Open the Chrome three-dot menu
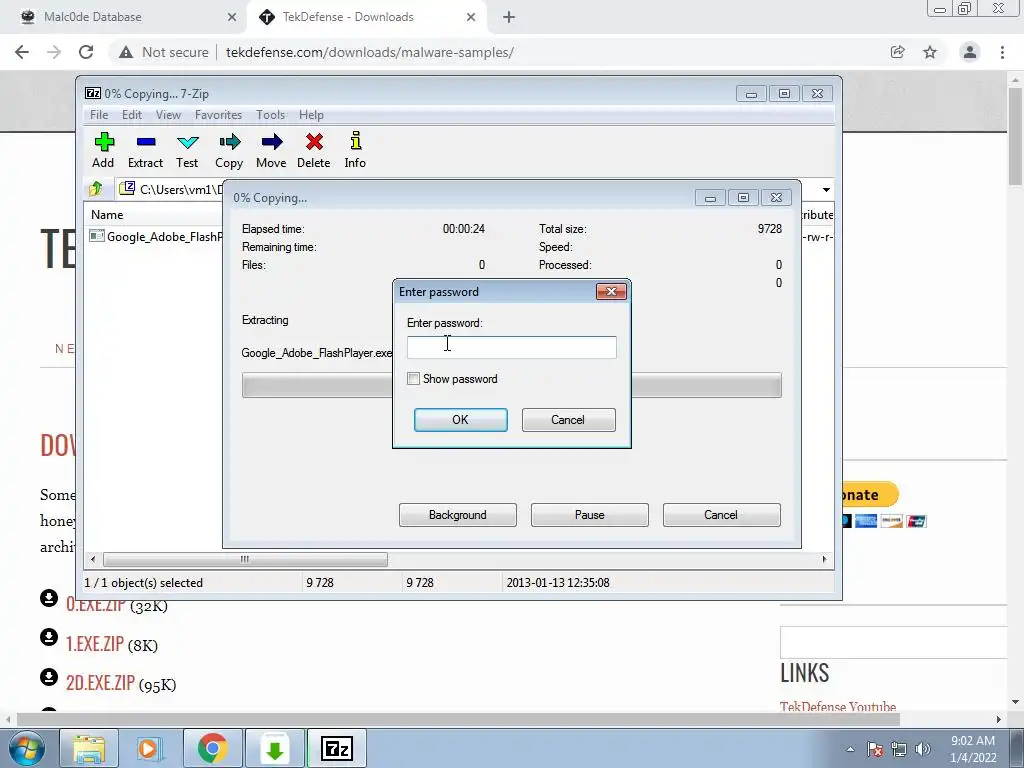 [x=1002, y=52]
